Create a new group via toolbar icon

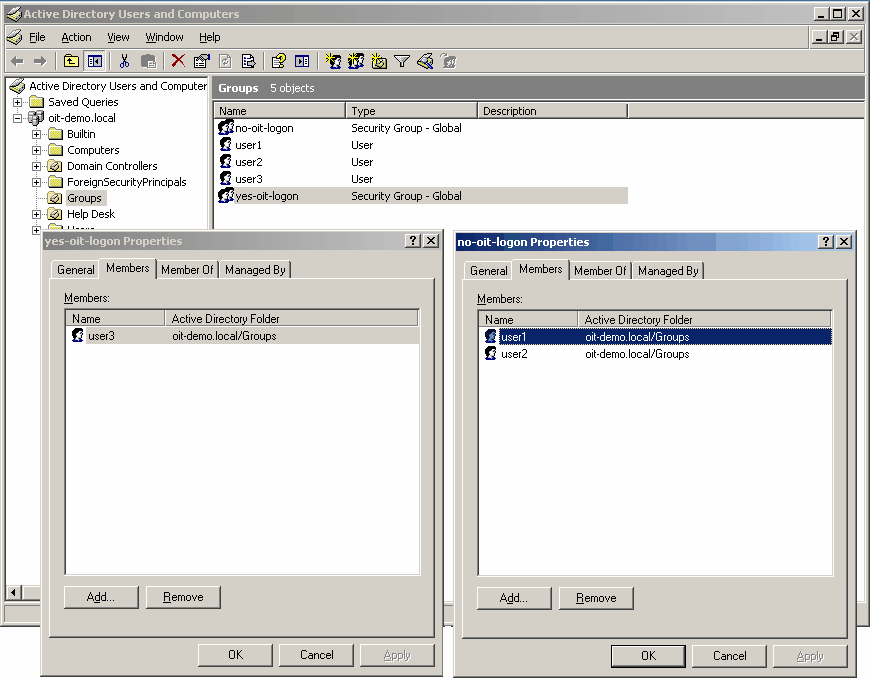(x=356, y=61)
